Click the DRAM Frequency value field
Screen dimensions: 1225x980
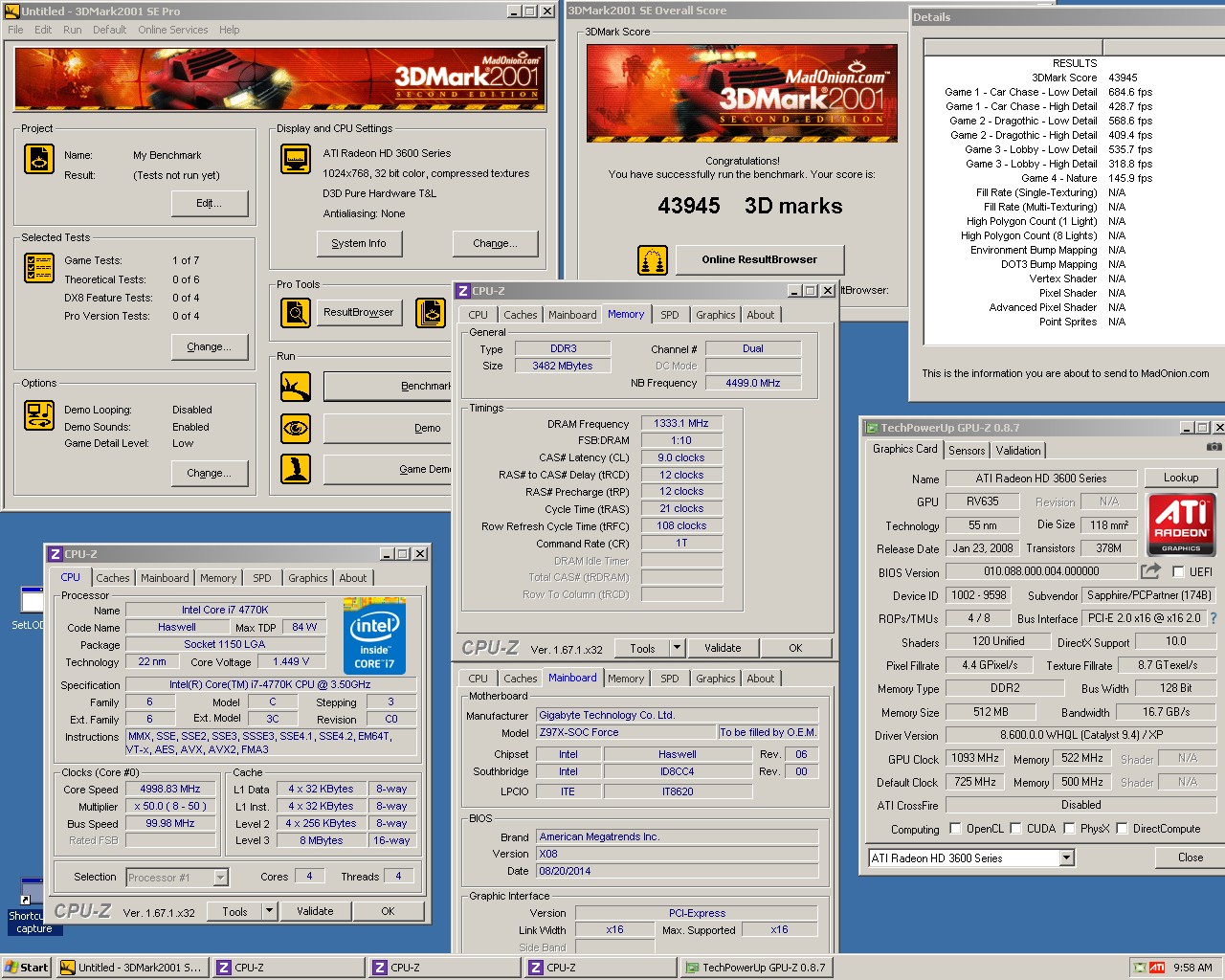tap(681, 423)
